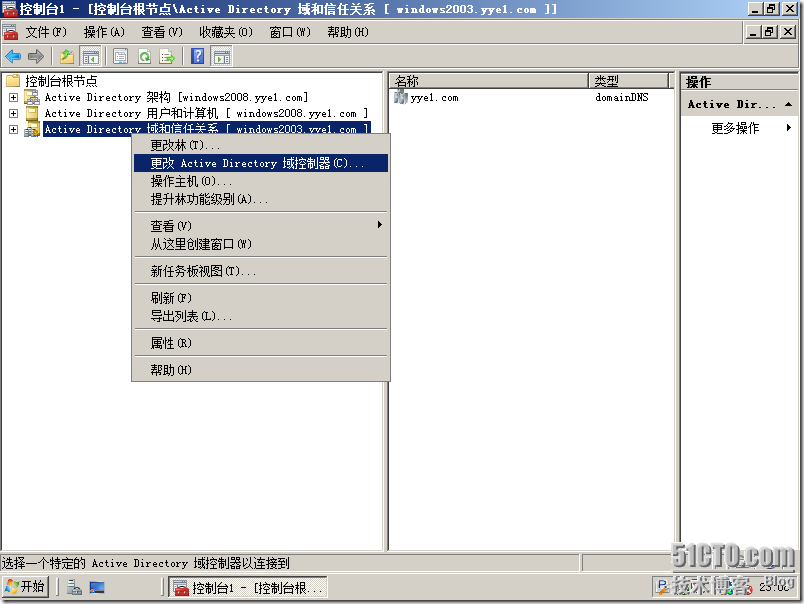Click the domainDNS type cell
Screen dimensions: 804x604
[x=621, y=97]
